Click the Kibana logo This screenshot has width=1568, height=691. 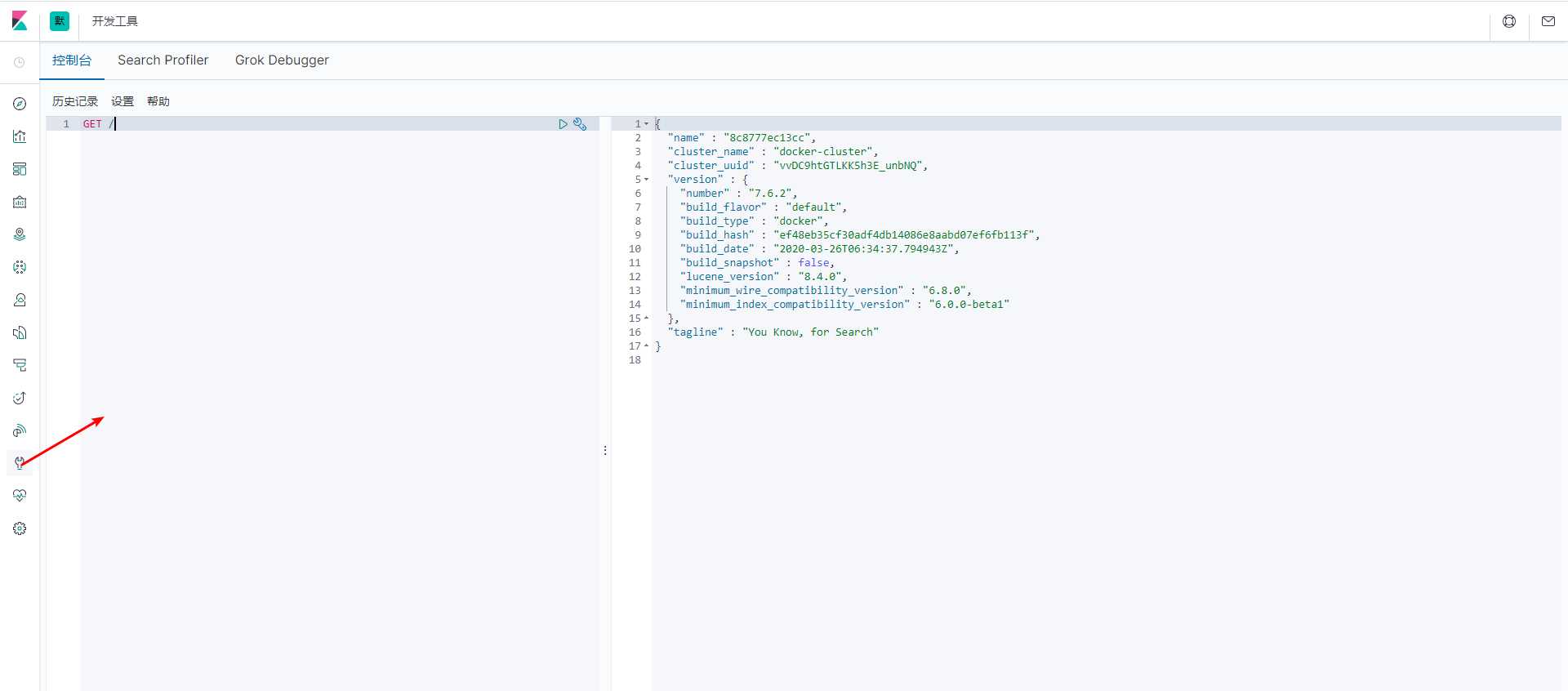point(20,21)
